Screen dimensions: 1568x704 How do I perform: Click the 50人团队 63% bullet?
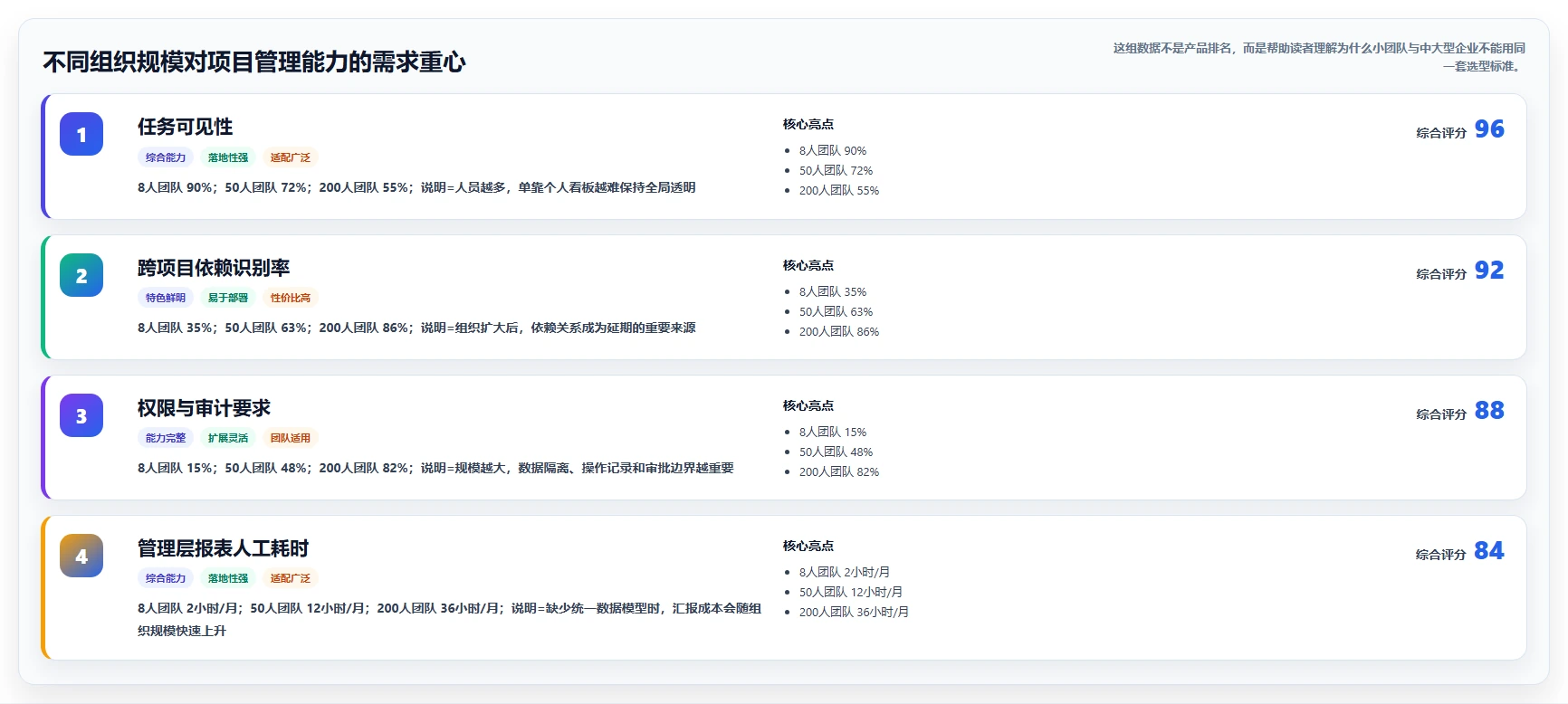point(837,312)
